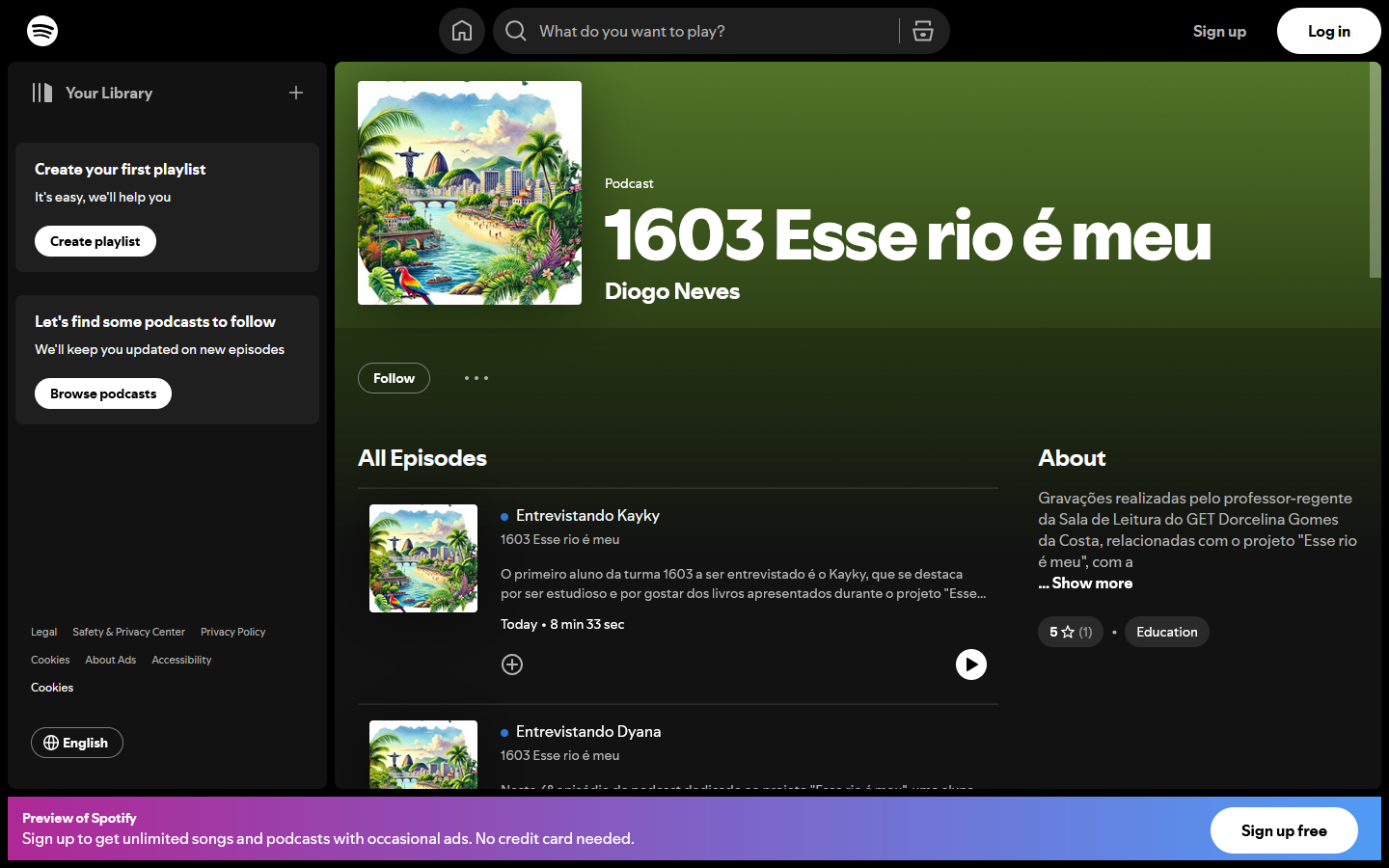
Task: Open Entrevistando Dyana episode thumbnail
Action: click(423, 754)
